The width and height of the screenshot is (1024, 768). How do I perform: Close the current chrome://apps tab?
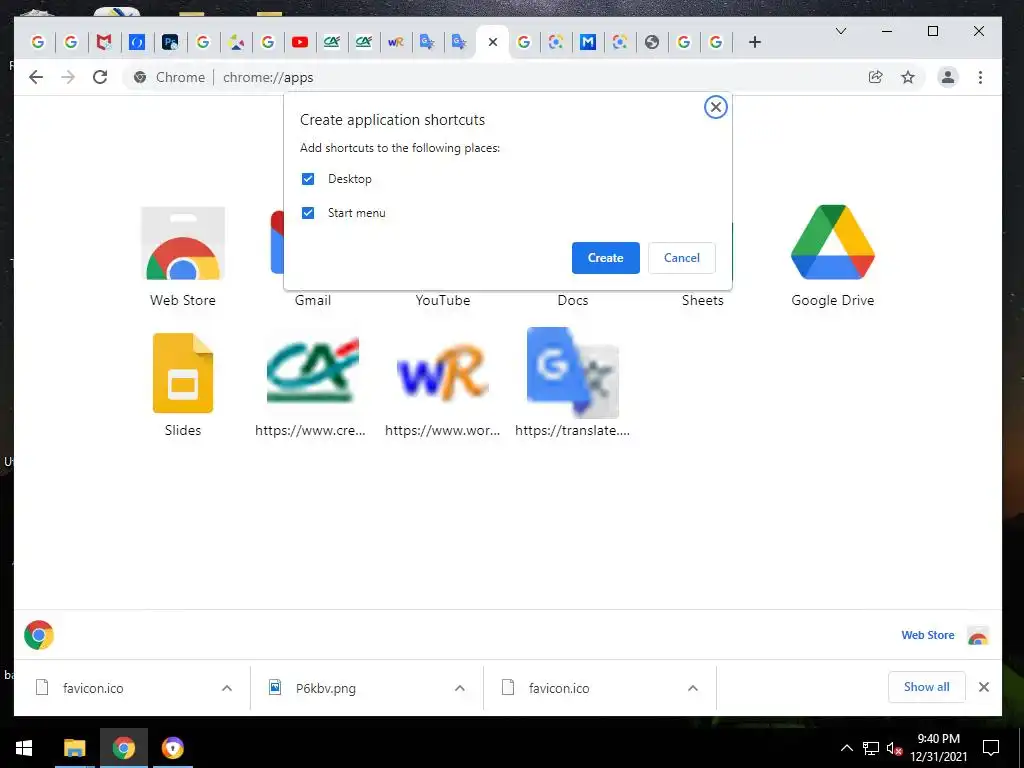493,42
